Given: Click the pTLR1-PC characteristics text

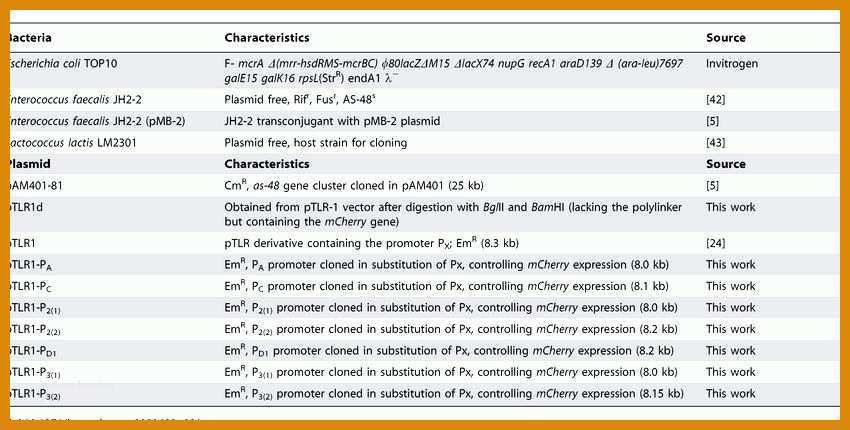Looking at the screenshot, I should coord(446,287).
